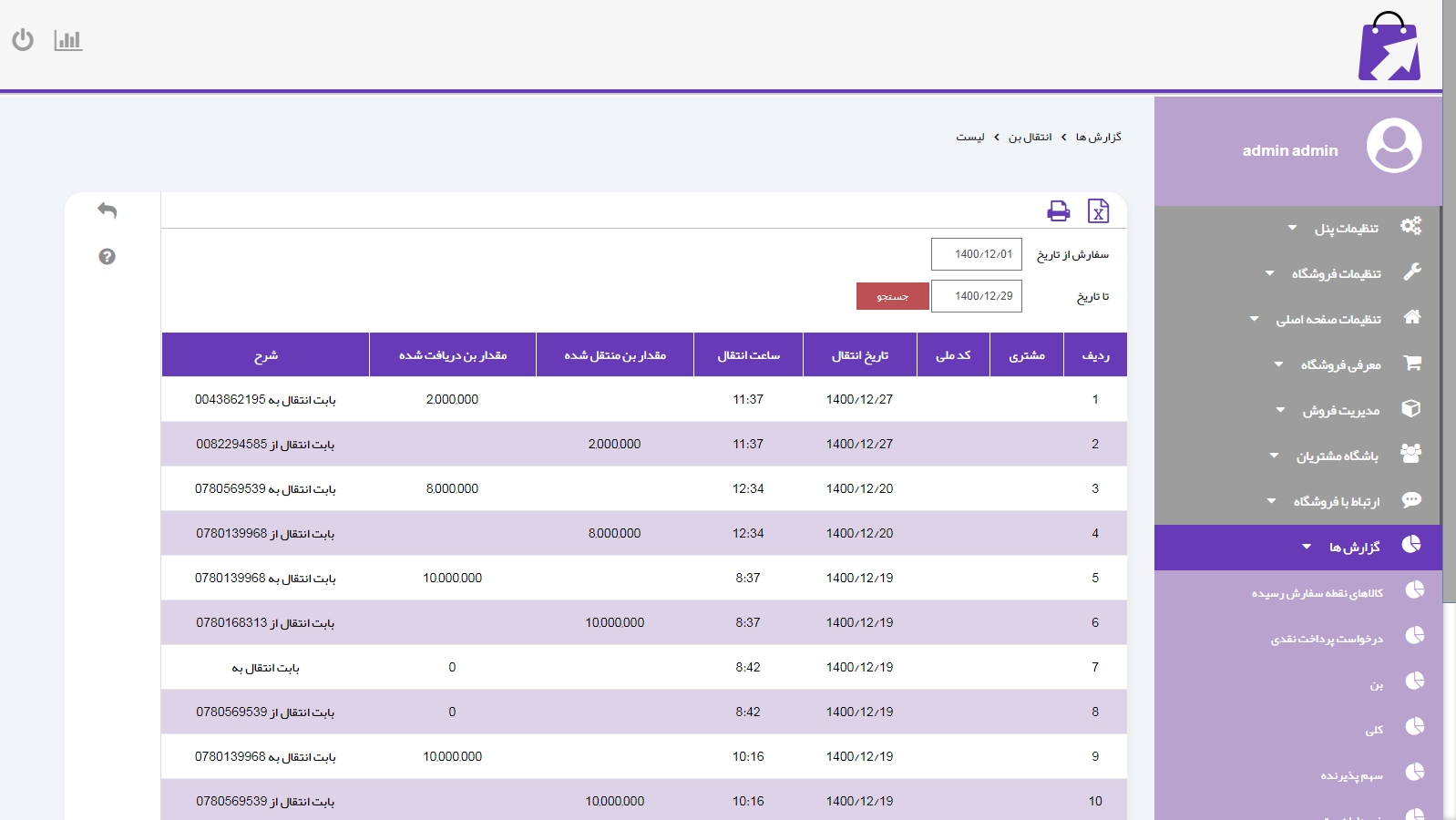1456x820 pixels.
Task: Collapse the گزارش ها menu section
Action: (x=1353, y=547)
